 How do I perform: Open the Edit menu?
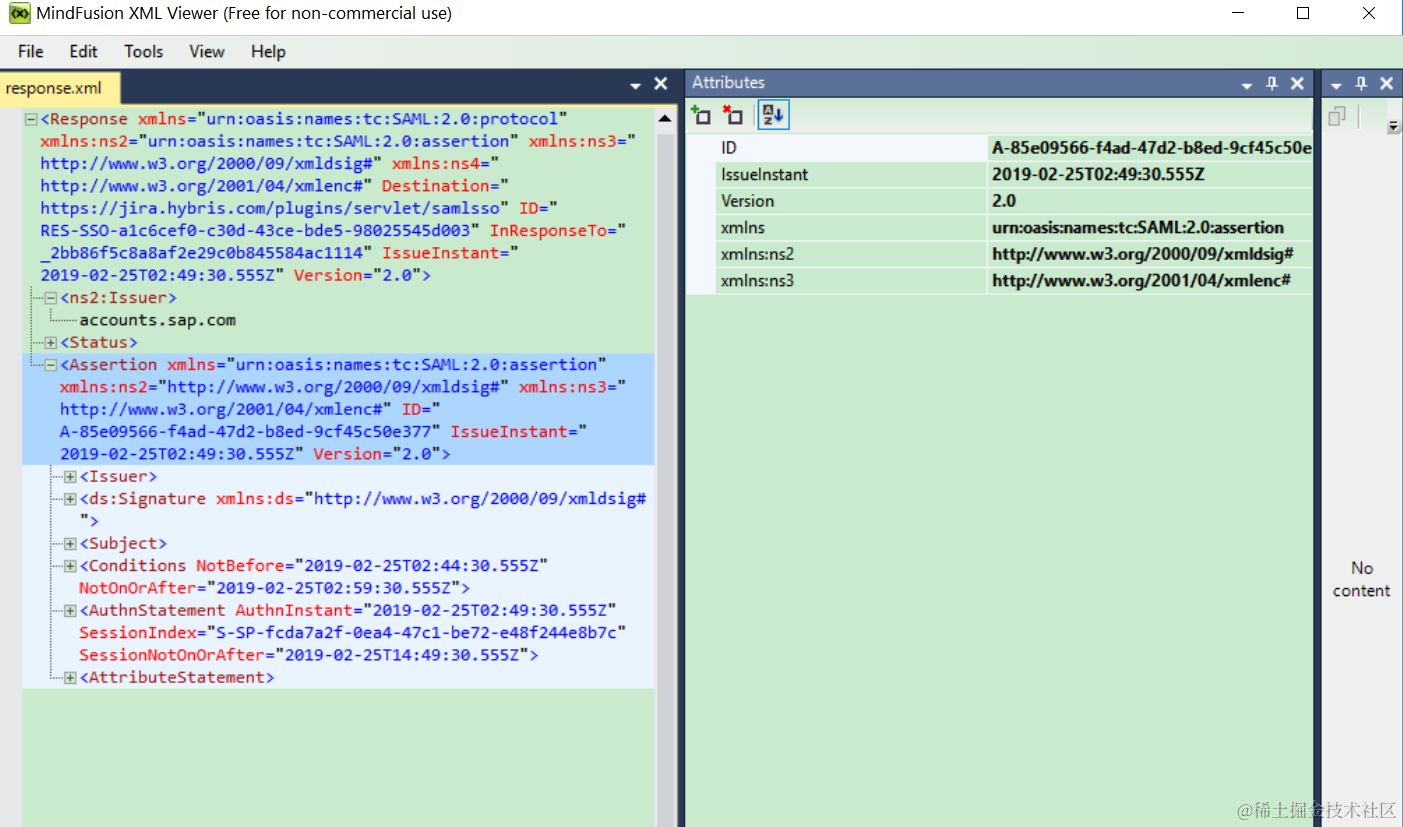(x=84, y=51)
